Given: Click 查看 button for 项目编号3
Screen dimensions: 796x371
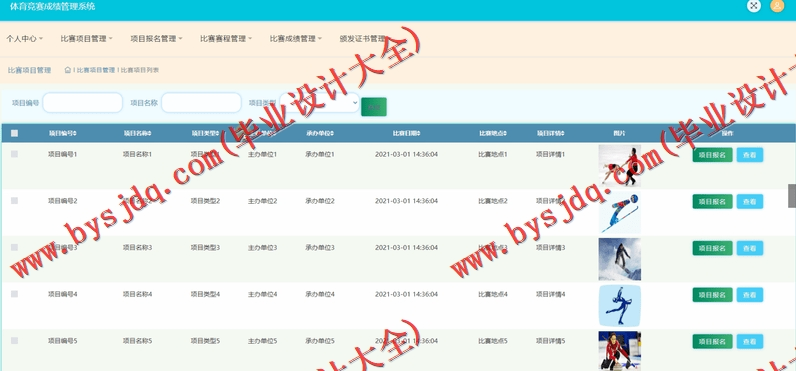Looking at the screenshot, I should click(750, 248).
